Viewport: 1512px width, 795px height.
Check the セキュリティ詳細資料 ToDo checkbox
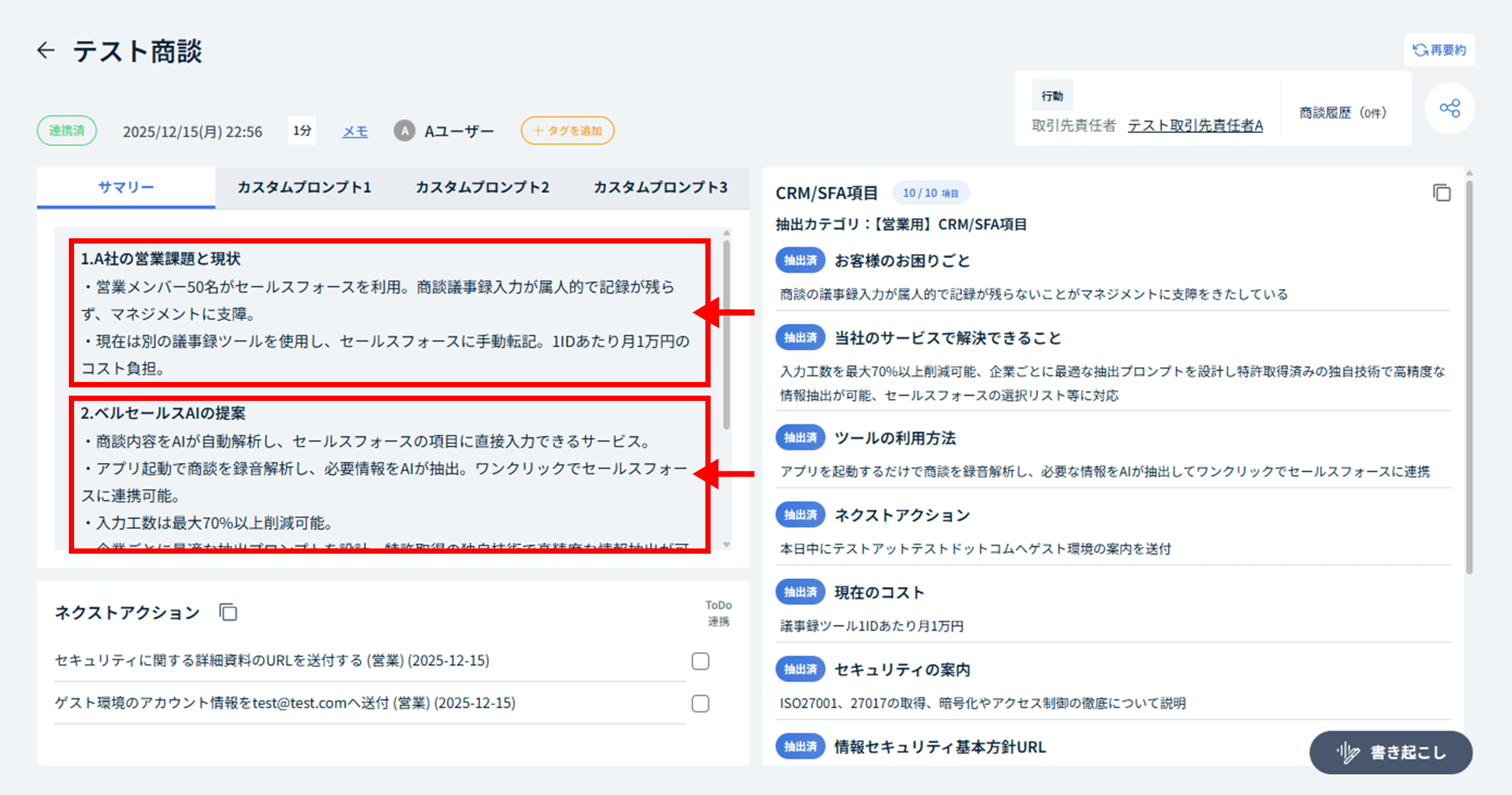700,661
